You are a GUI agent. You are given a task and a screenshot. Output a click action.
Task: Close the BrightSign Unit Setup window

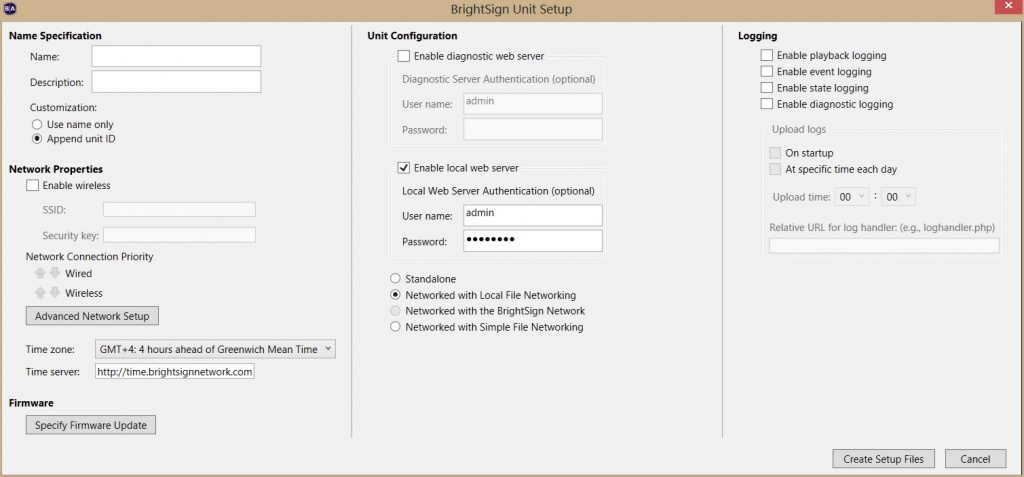coord(1006,7)
